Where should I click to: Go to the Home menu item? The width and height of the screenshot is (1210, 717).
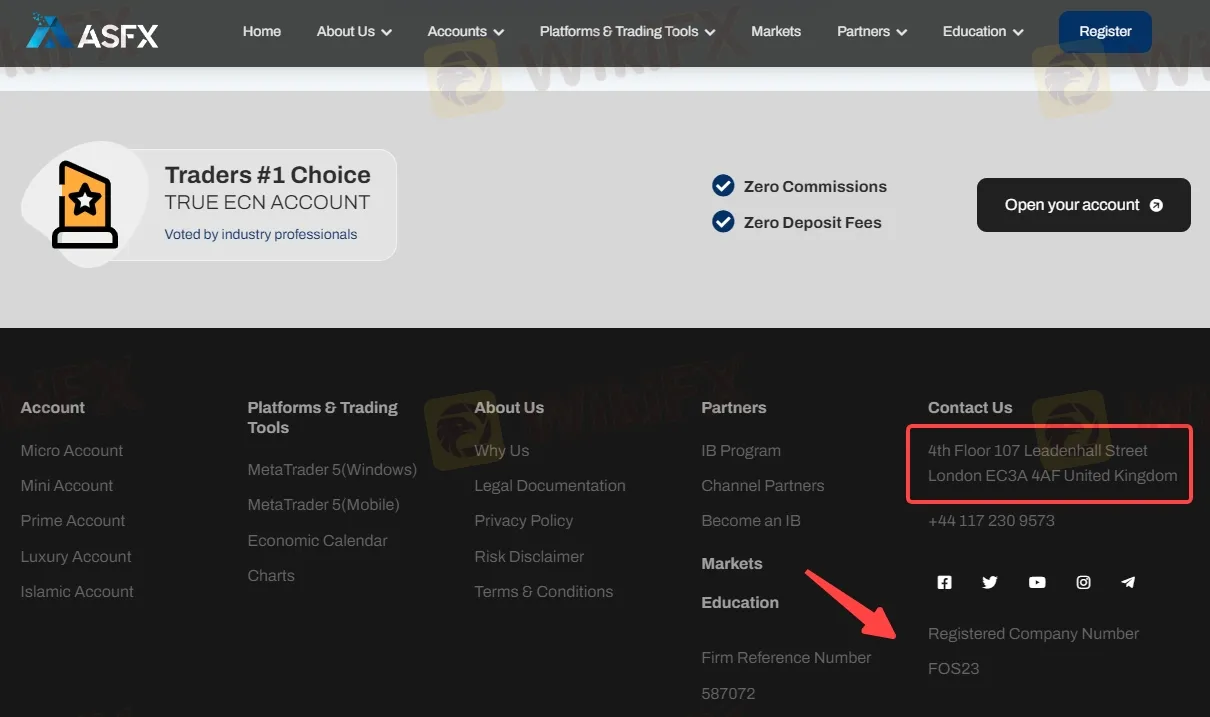262,32
